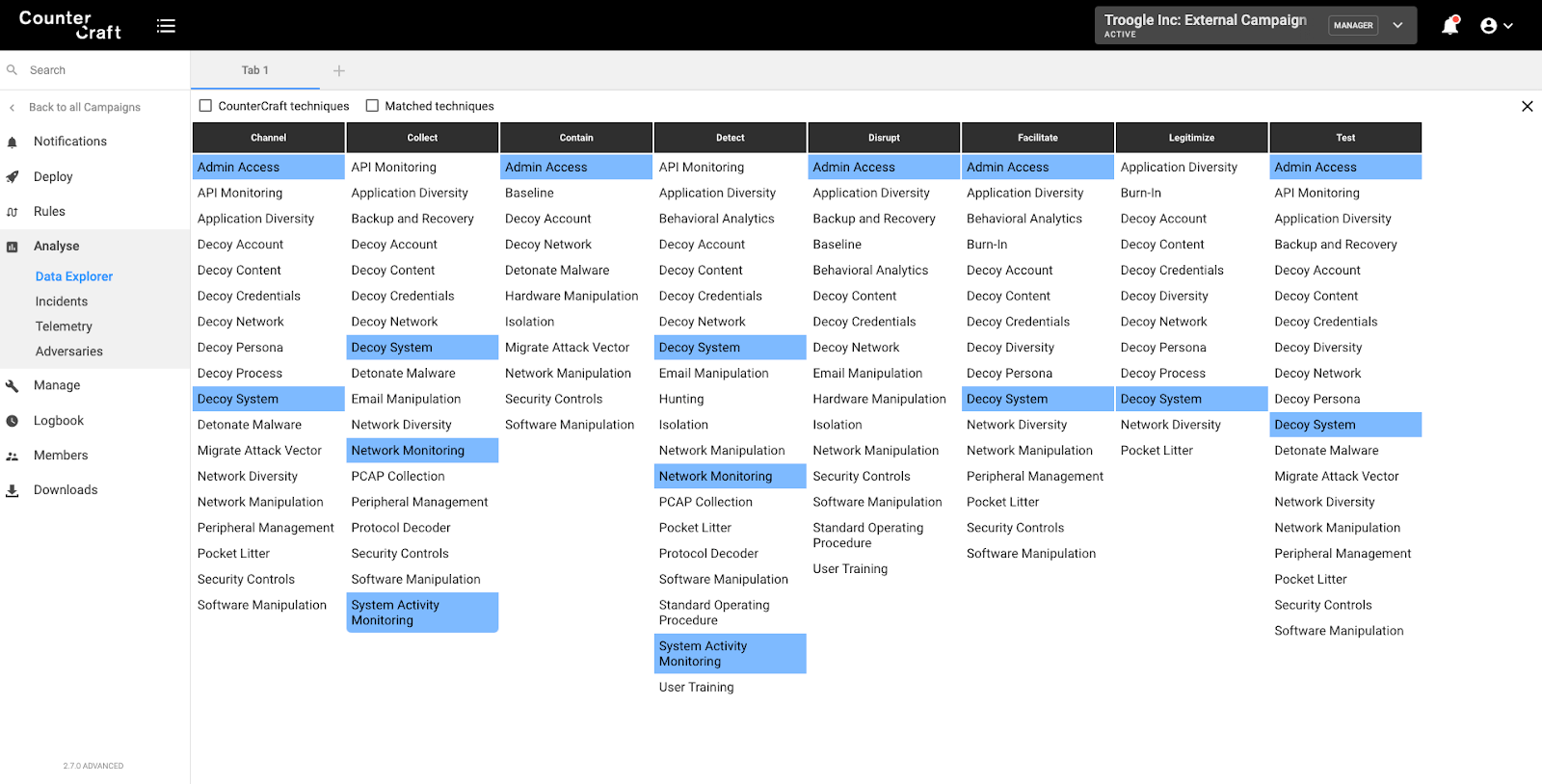Click the Manage wrench icon
This screenshot has width=1542, height=784.
(13, 385)
